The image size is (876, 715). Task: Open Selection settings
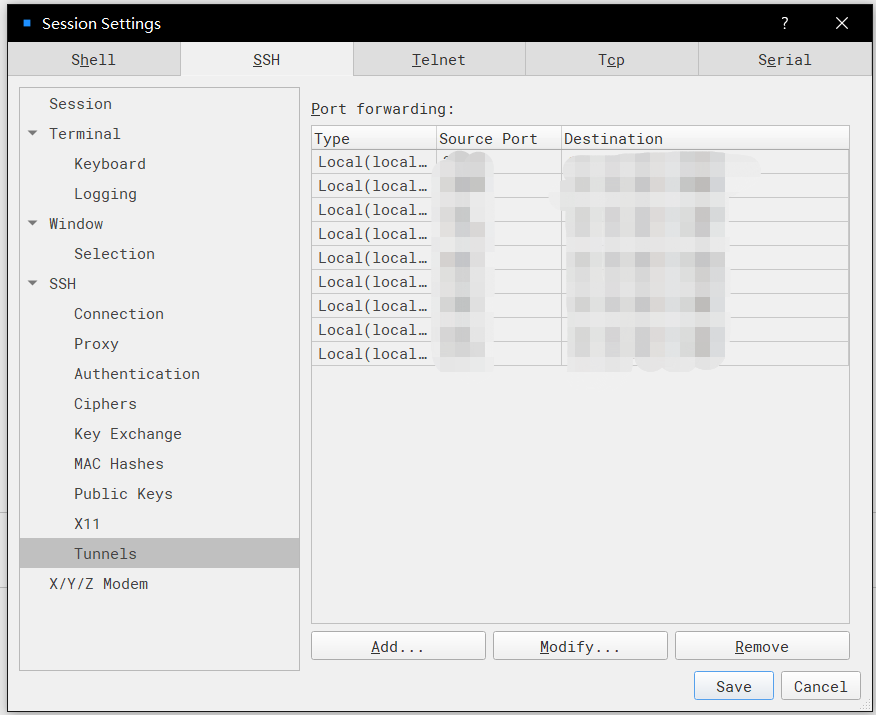click(115, 254)
